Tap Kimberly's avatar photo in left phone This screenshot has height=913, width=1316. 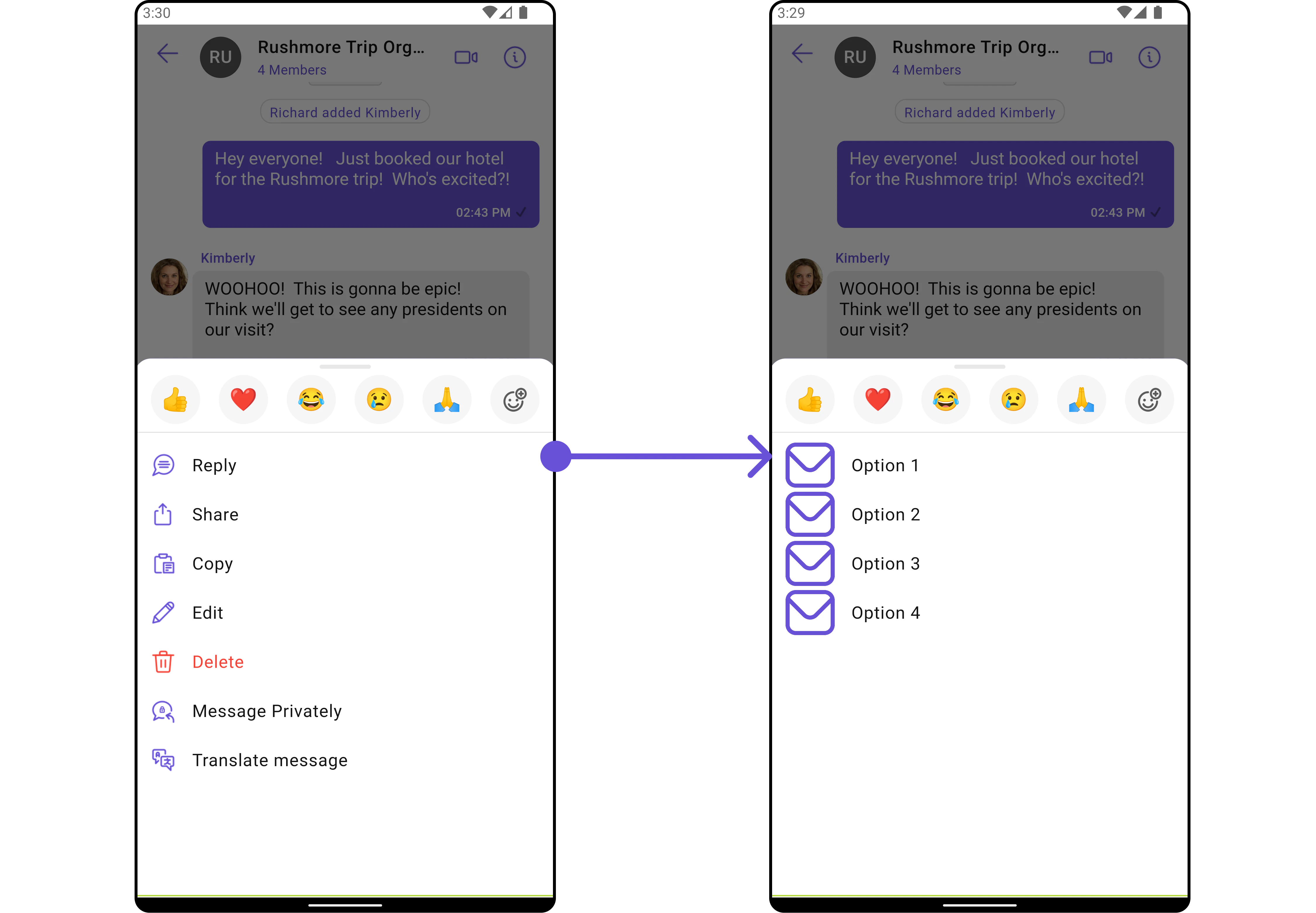(169, 277)
